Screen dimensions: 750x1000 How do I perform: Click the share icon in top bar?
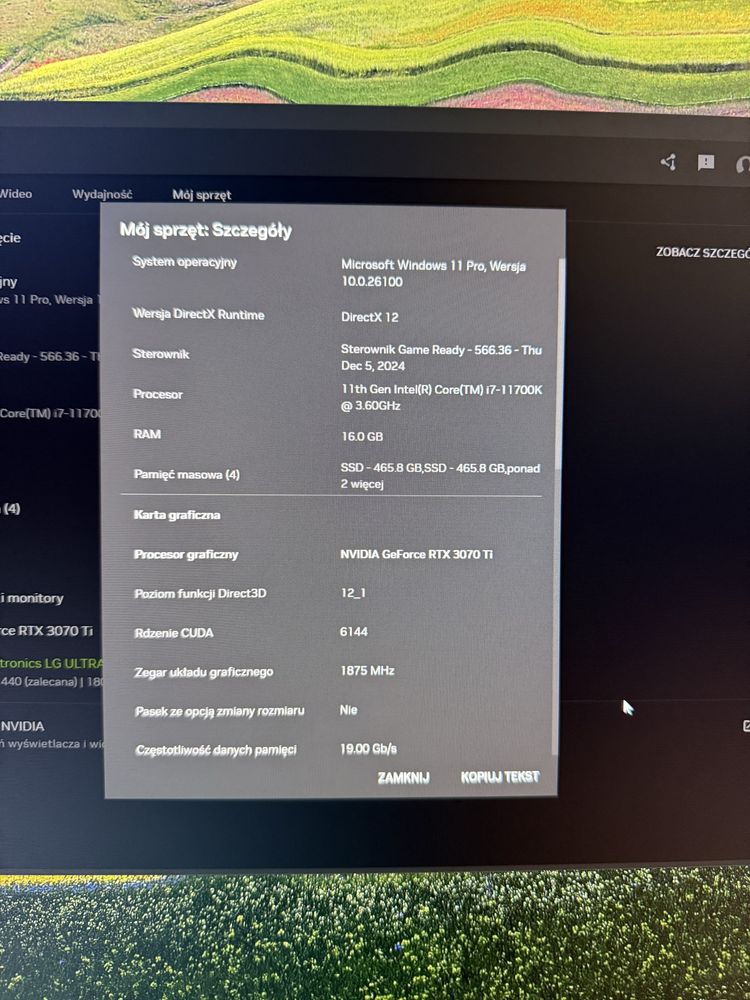click(x=668, y=163)
